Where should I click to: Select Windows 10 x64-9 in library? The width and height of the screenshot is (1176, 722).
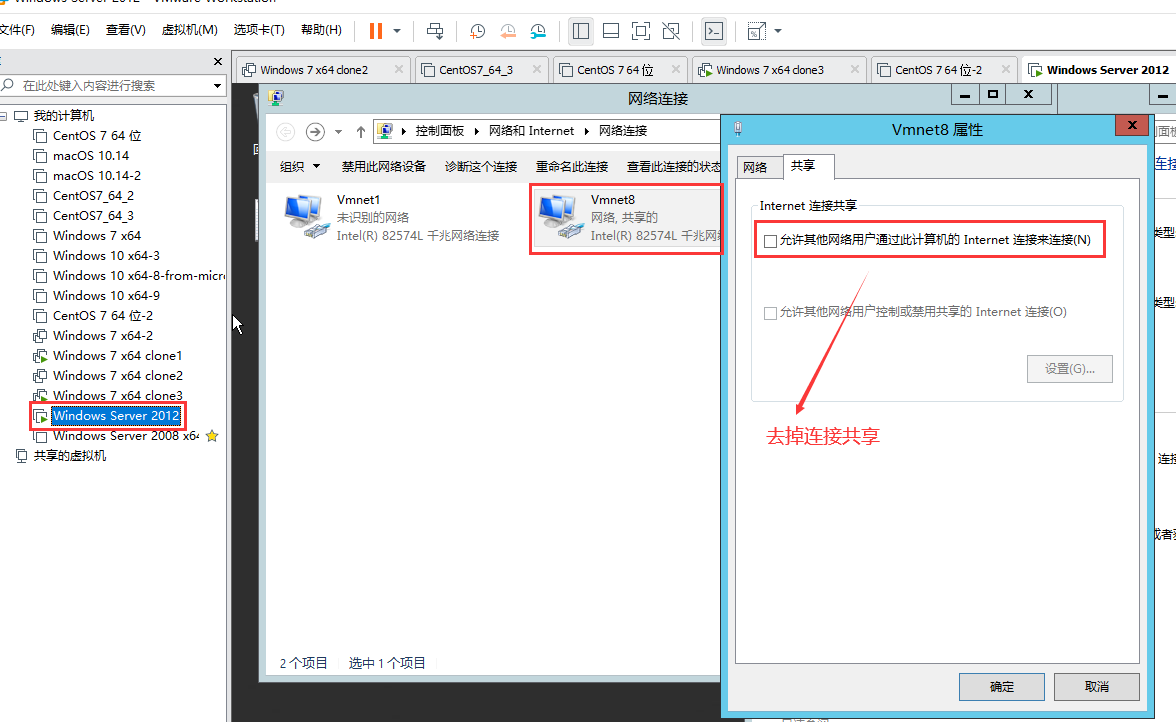coord(106,295)
